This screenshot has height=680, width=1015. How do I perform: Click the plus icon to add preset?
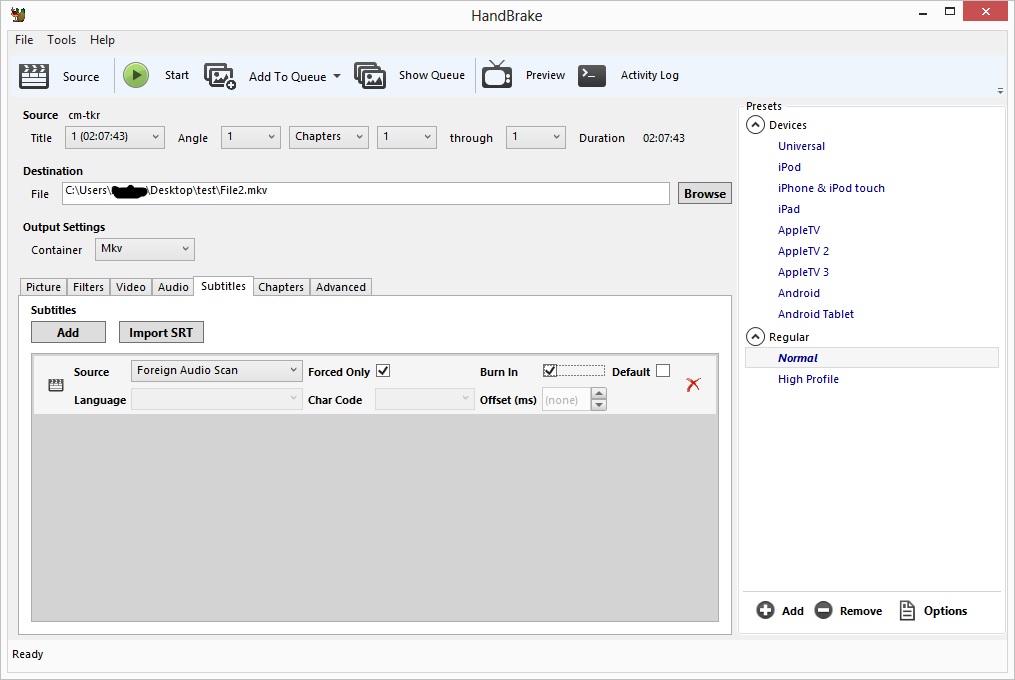tap(765, 610)
